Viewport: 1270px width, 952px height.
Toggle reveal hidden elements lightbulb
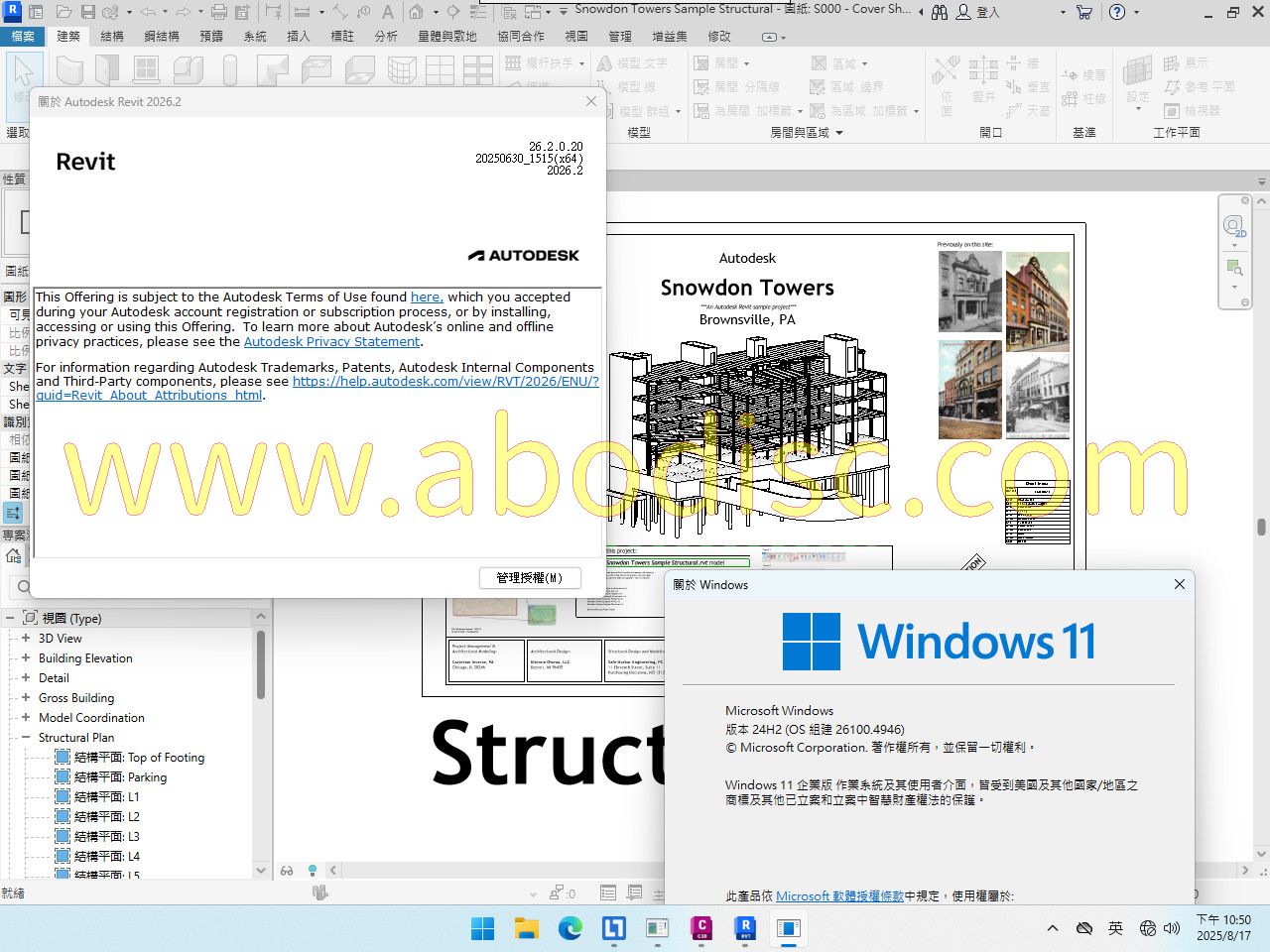(313, 870)
